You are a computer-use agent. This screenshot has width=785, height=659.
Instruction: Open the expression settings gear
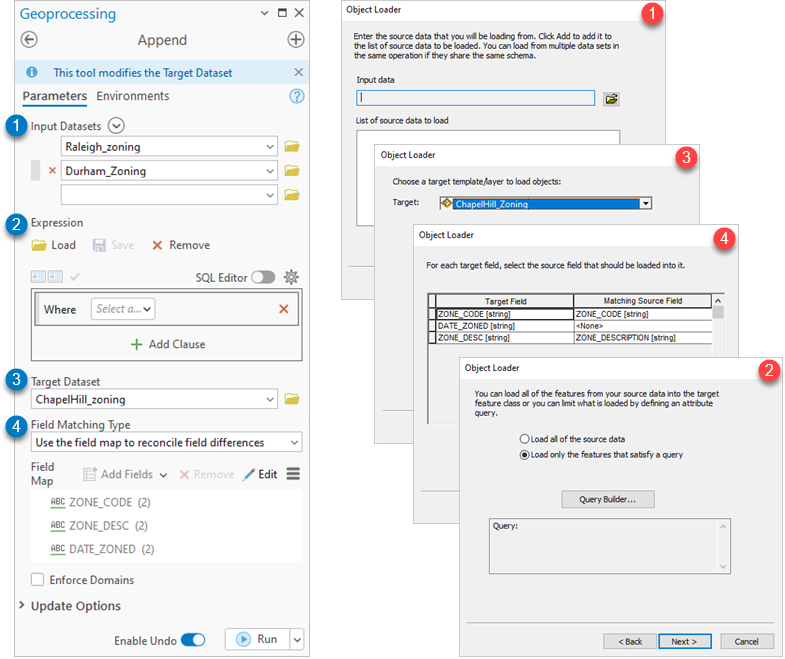[291, 277]
